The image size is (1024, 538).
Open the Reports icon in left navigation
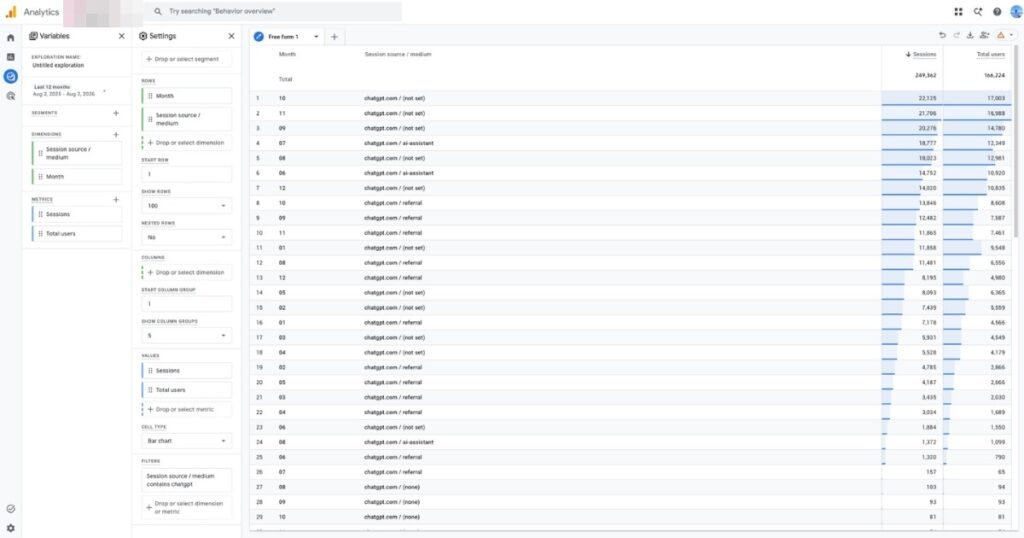click(10, 57)
